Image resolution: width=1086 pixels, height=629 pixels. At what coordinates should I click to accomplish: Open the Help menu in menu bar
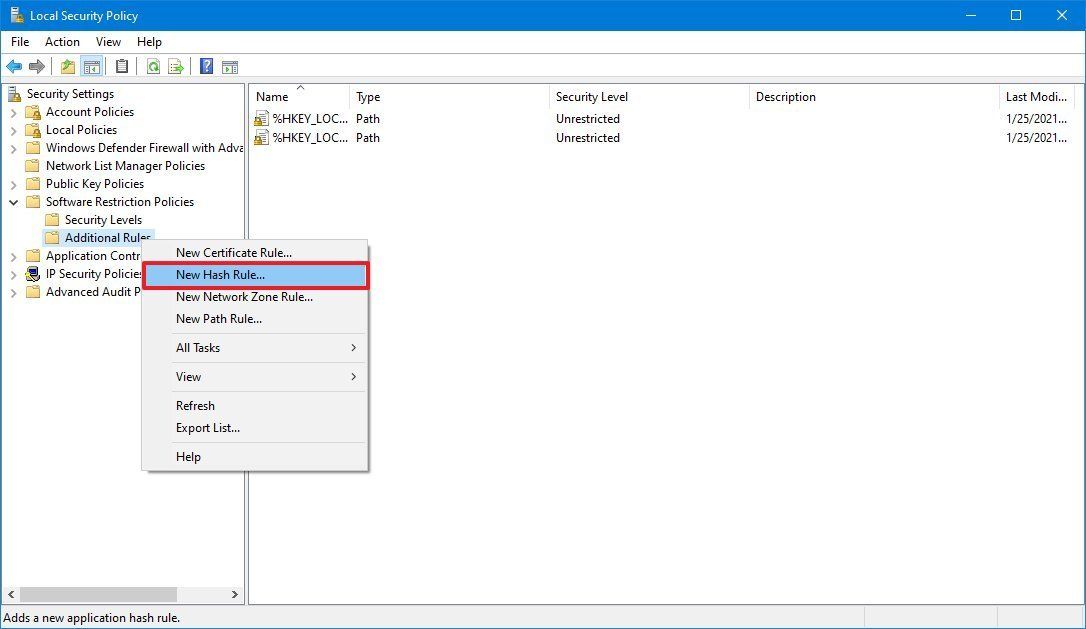(x=149, y=42)
